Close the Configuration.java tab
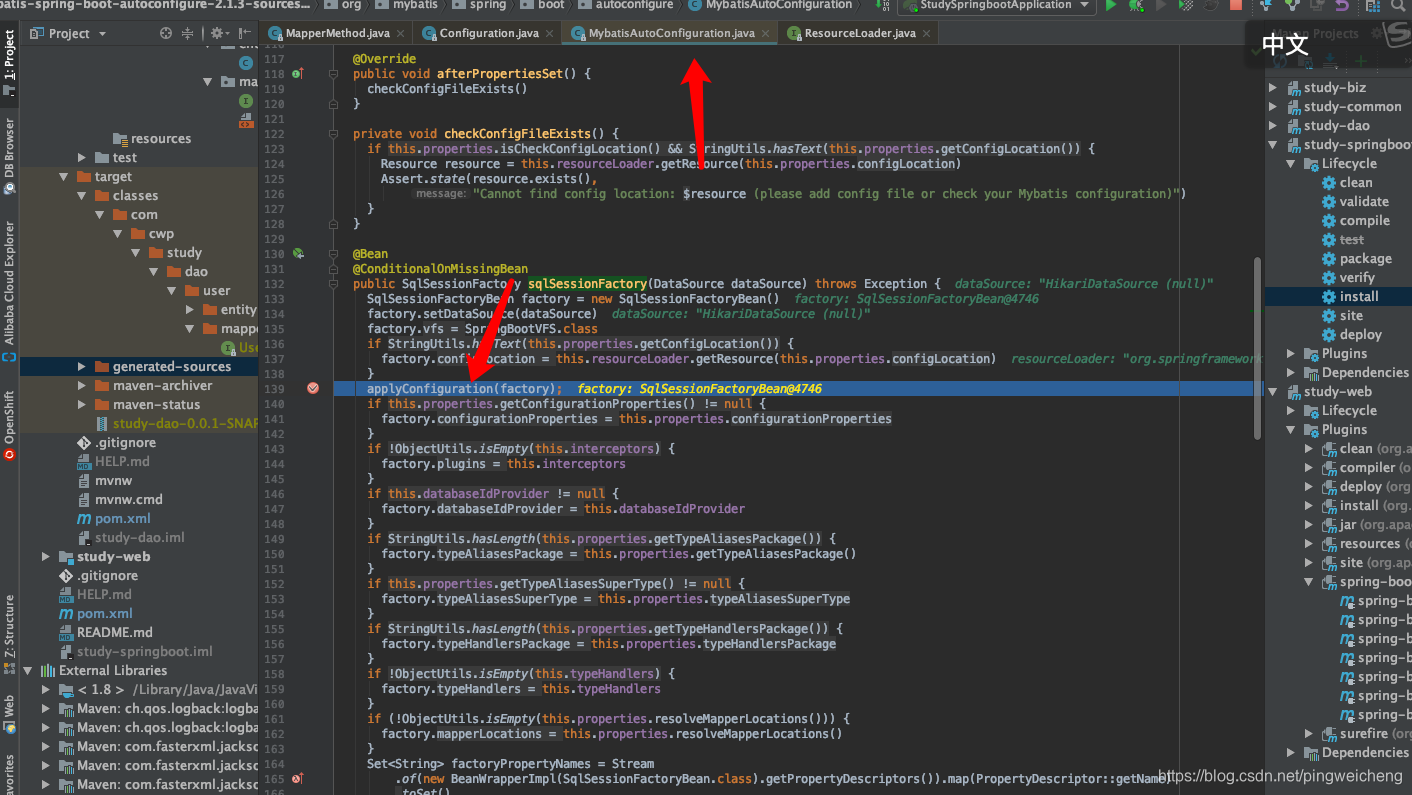The width and height of the screenshot is (1412, 795). click(551, 34)
